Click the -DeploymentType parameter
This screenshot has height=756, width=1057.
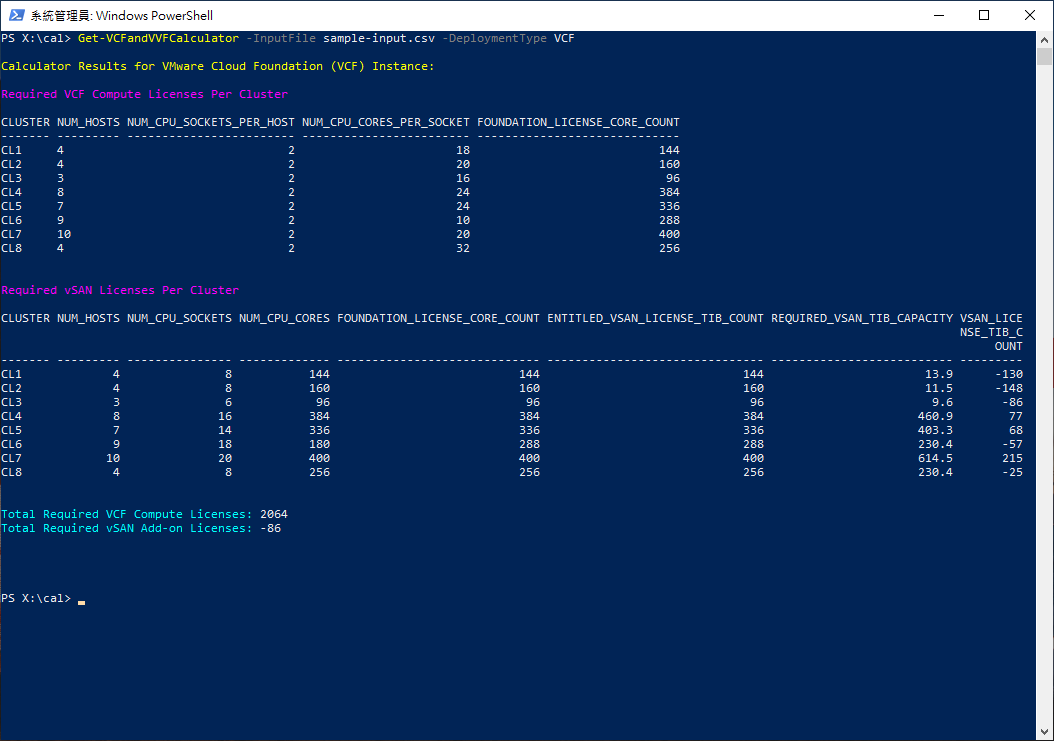coord(494,38)
